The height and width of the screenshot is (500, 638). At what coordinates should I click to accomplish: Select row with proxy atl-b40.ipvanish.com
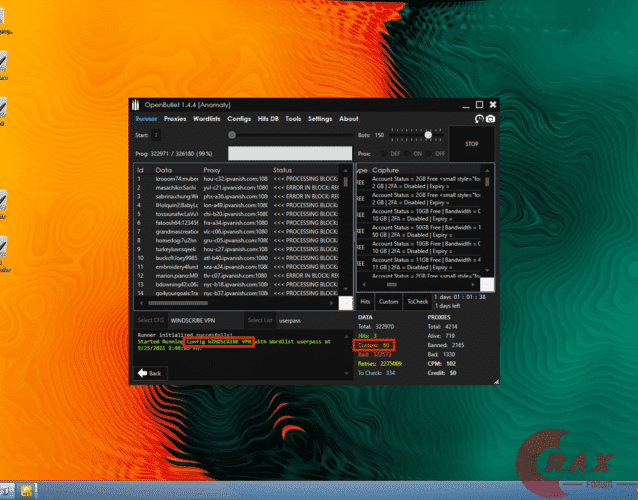coord(238,258)
